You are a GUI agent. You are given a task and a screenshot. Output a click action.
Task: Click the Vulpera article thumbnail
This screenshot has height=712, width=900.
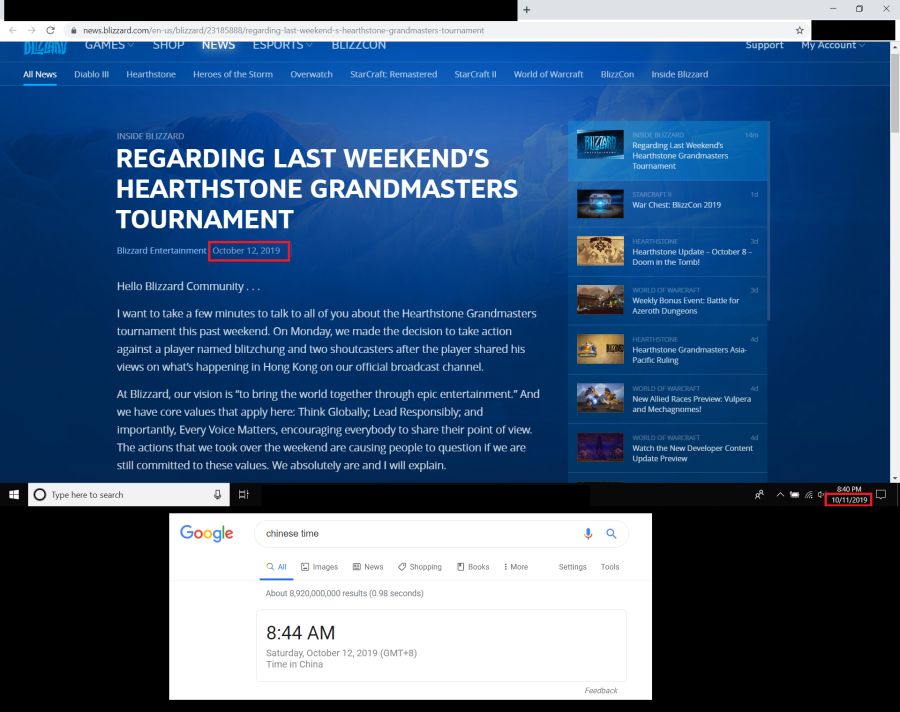click(600, 397)
